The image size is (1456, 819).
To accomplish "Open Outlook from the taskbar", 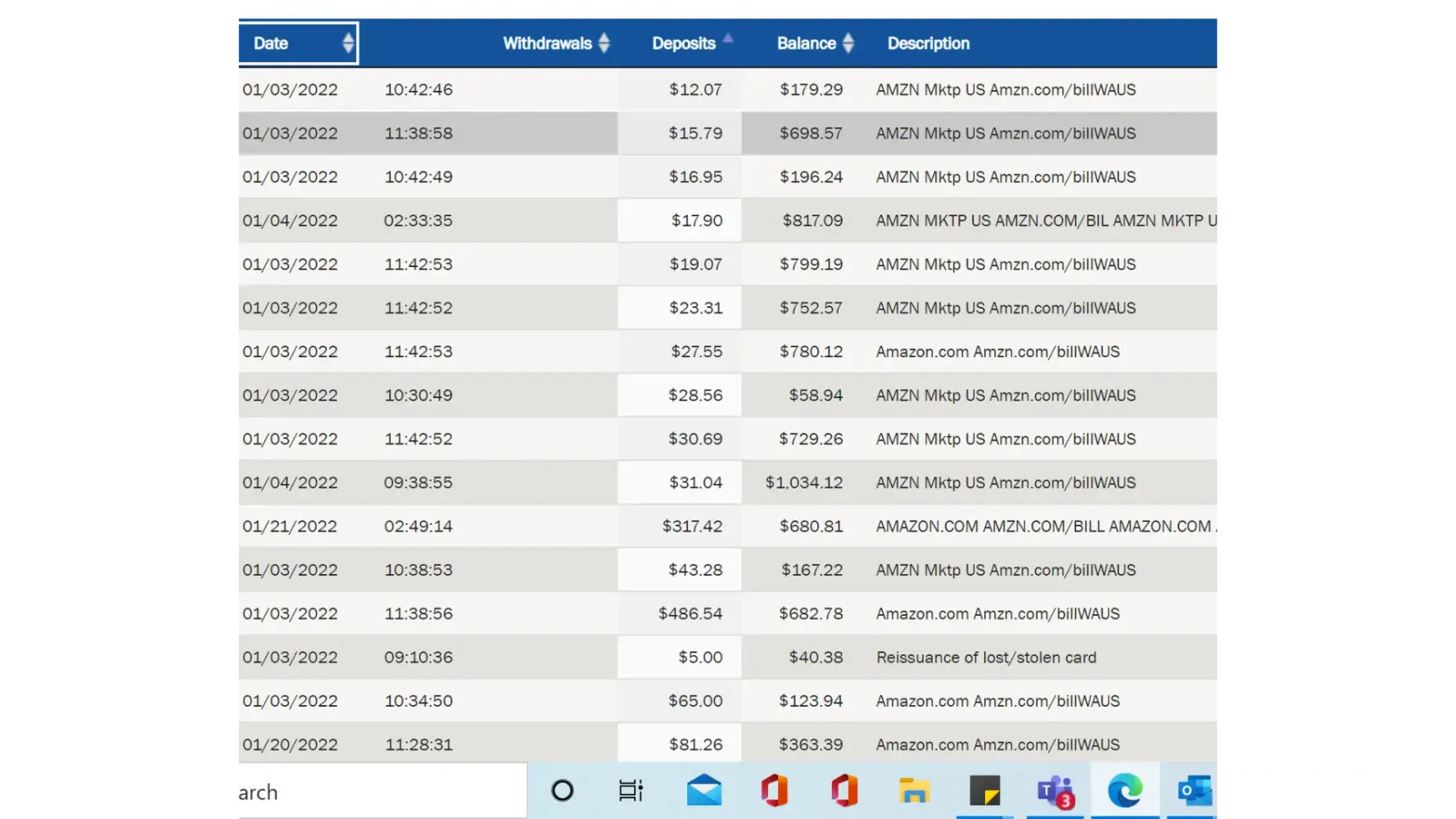I will coord(1195,791).
